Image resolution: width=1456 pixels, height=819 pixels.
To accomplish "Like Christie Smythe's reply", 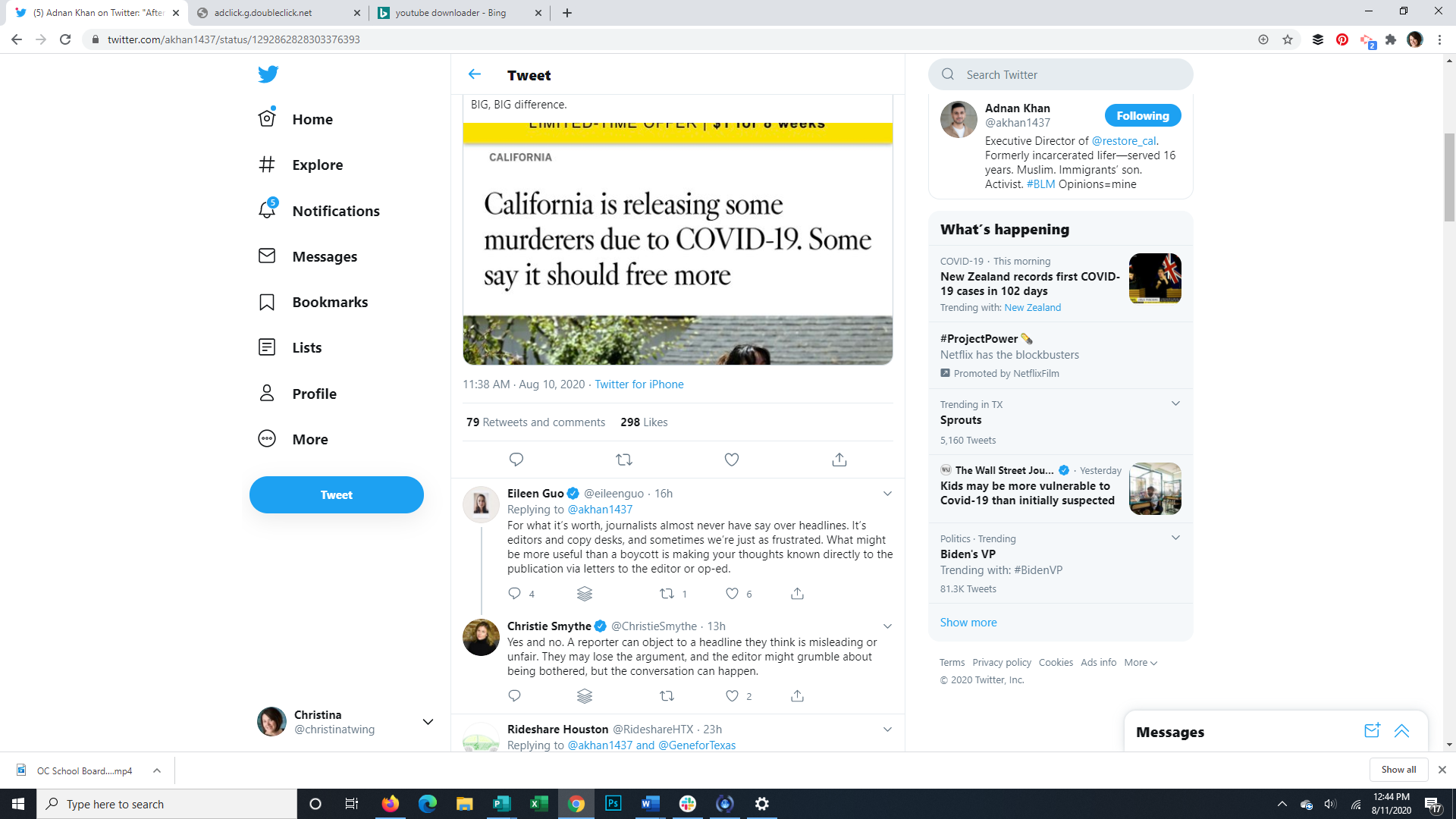I will point(732,696).
